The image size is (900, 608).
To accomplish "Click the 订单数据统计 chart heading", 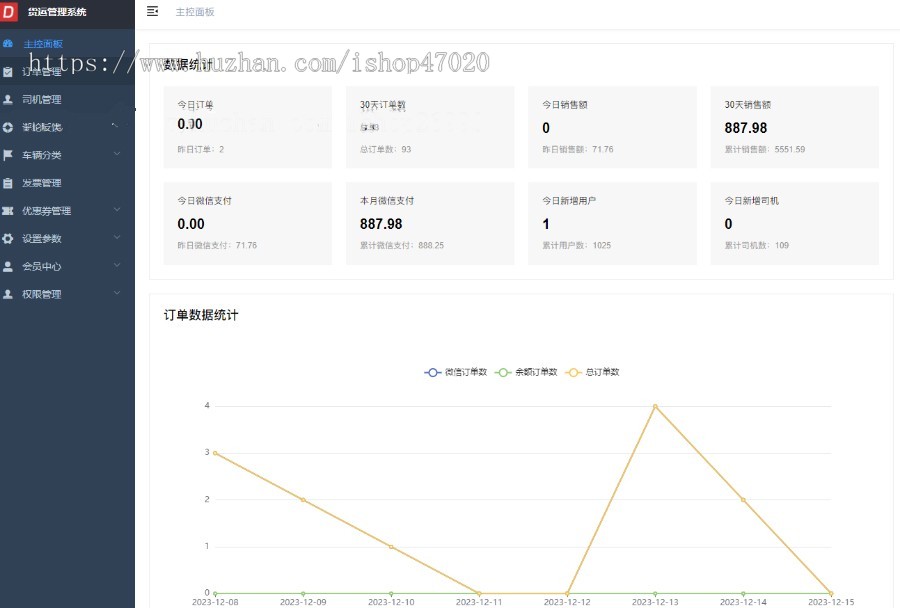I will [x=201, y=315].
